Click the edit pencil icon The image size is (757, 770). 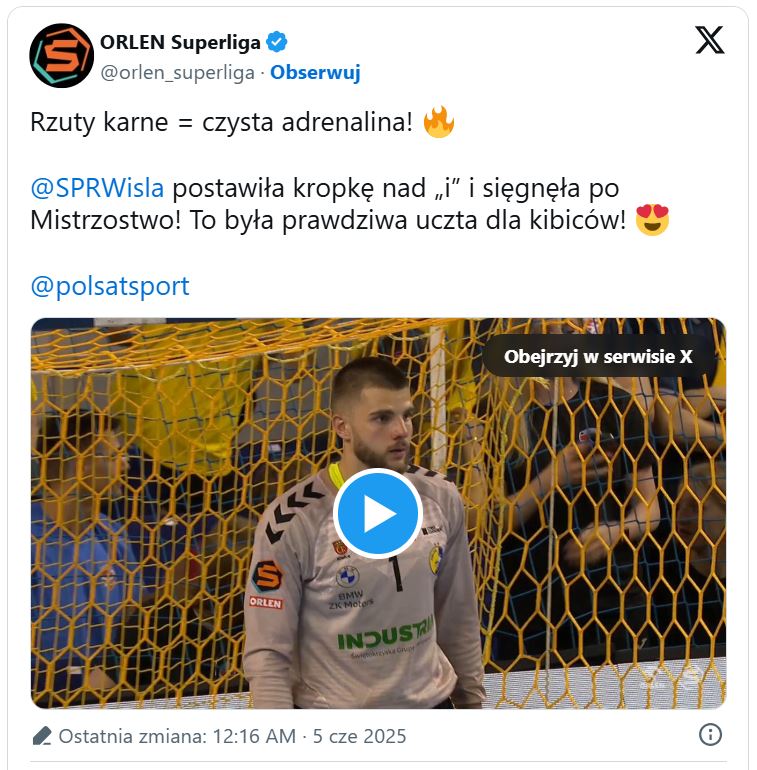42,736
